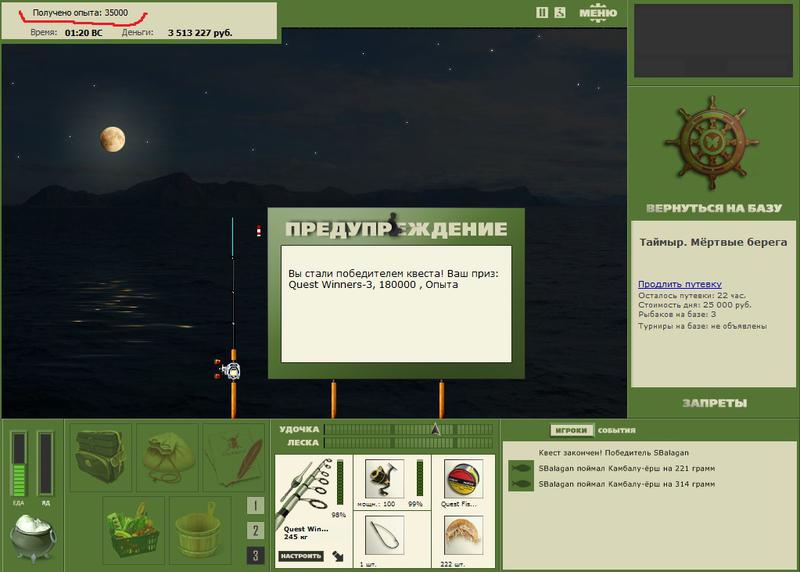
Task: Switch to tackle slot 2
Action: pyautogui.click(x=255, y=530)
